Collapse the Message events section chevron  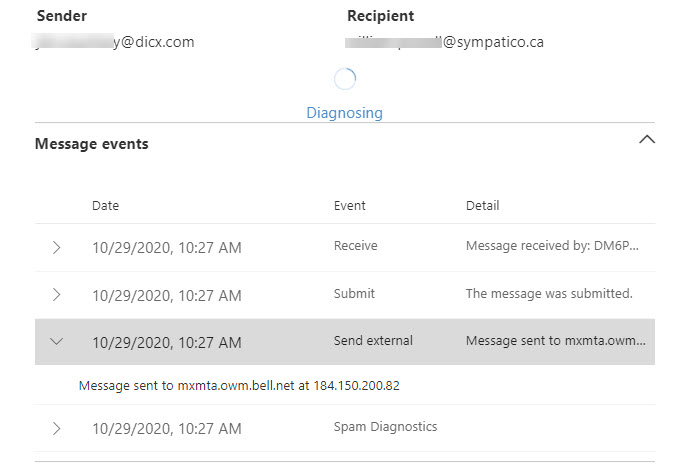pos(646,139)
